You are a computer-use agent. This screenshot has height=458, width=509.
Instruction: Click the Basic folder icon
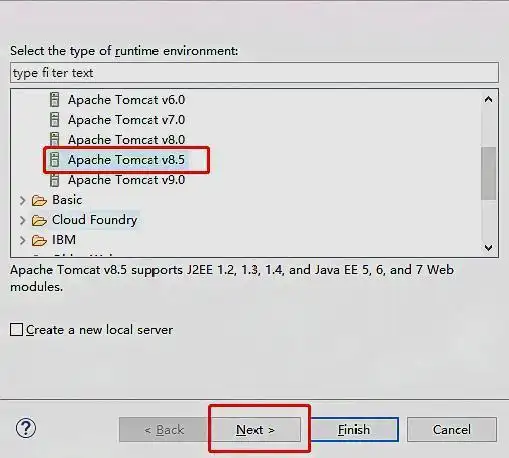[x=39, y=201]
